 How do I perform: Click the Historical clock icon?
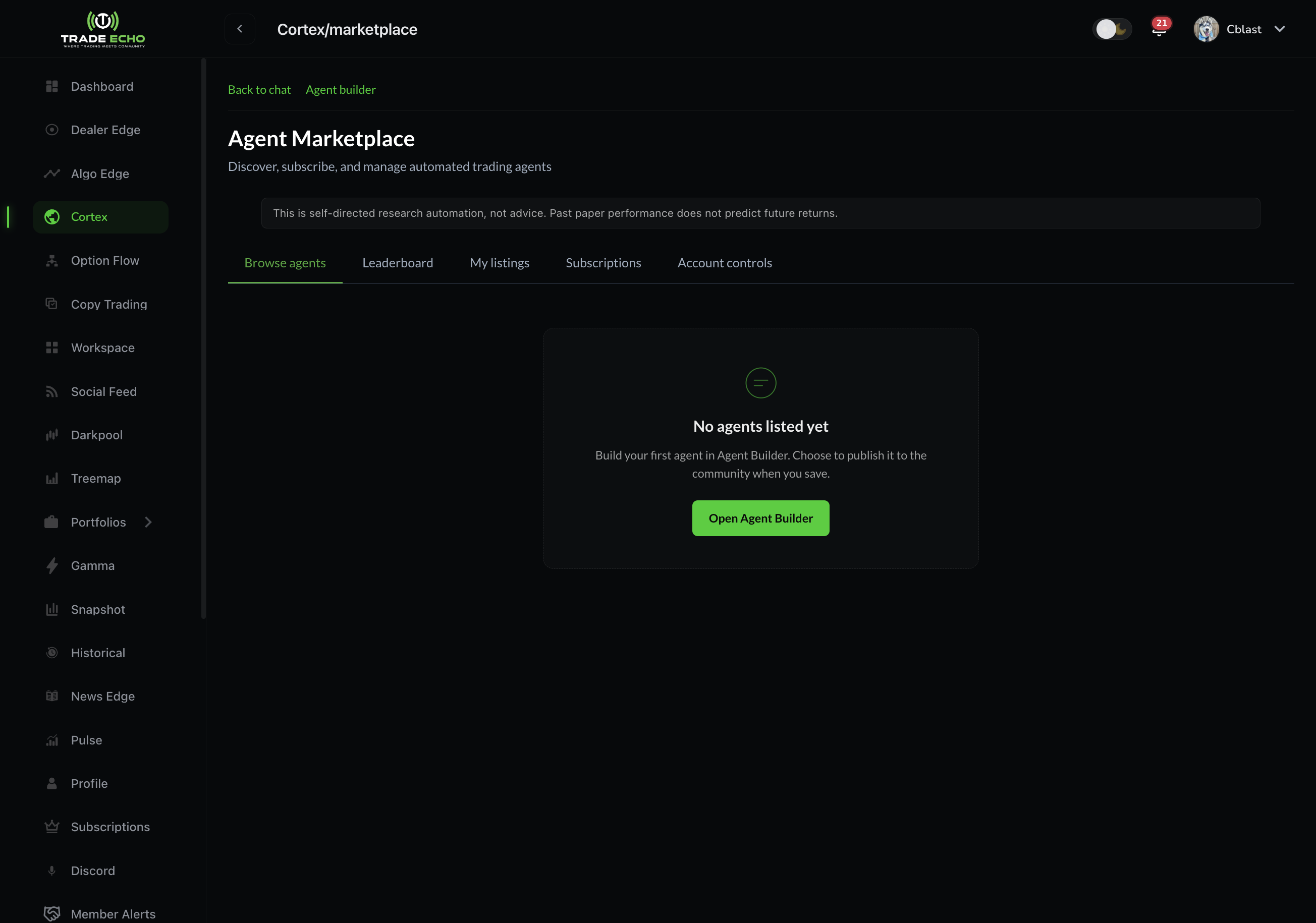pyautogui.click(x=51, y=653)
